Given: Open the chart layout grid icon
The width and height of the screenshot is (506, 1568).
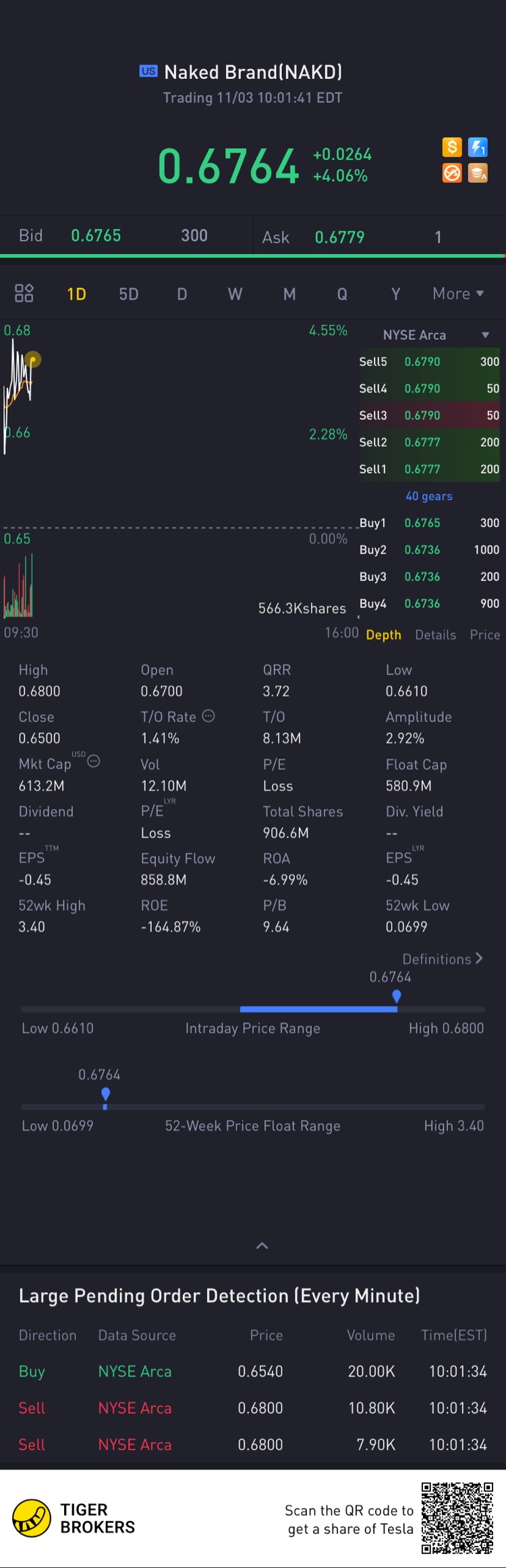Looking at the screenshot, I should click(24, 293).
